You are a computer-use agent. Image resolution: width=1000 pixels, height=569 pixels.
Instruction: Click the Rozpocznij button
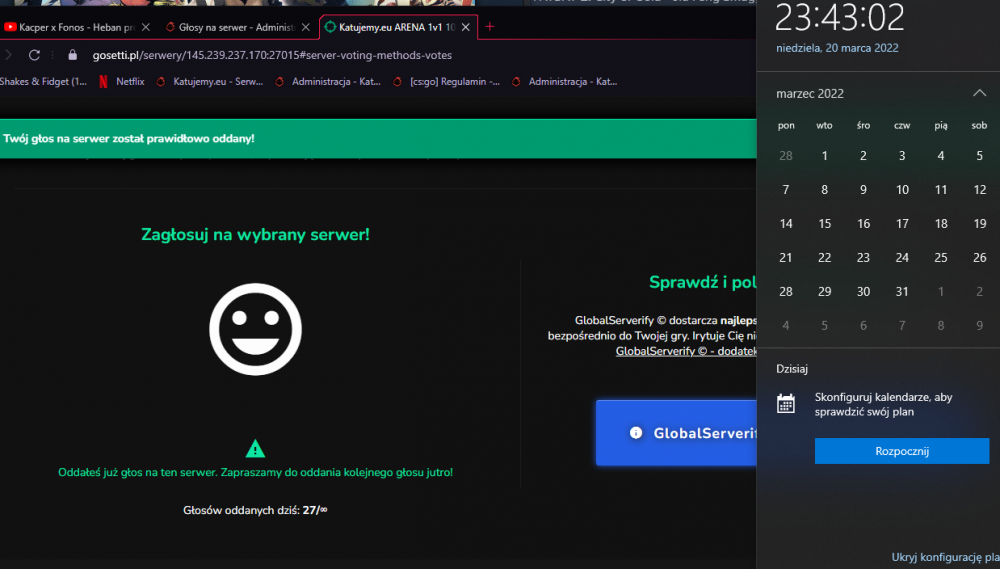902,451
